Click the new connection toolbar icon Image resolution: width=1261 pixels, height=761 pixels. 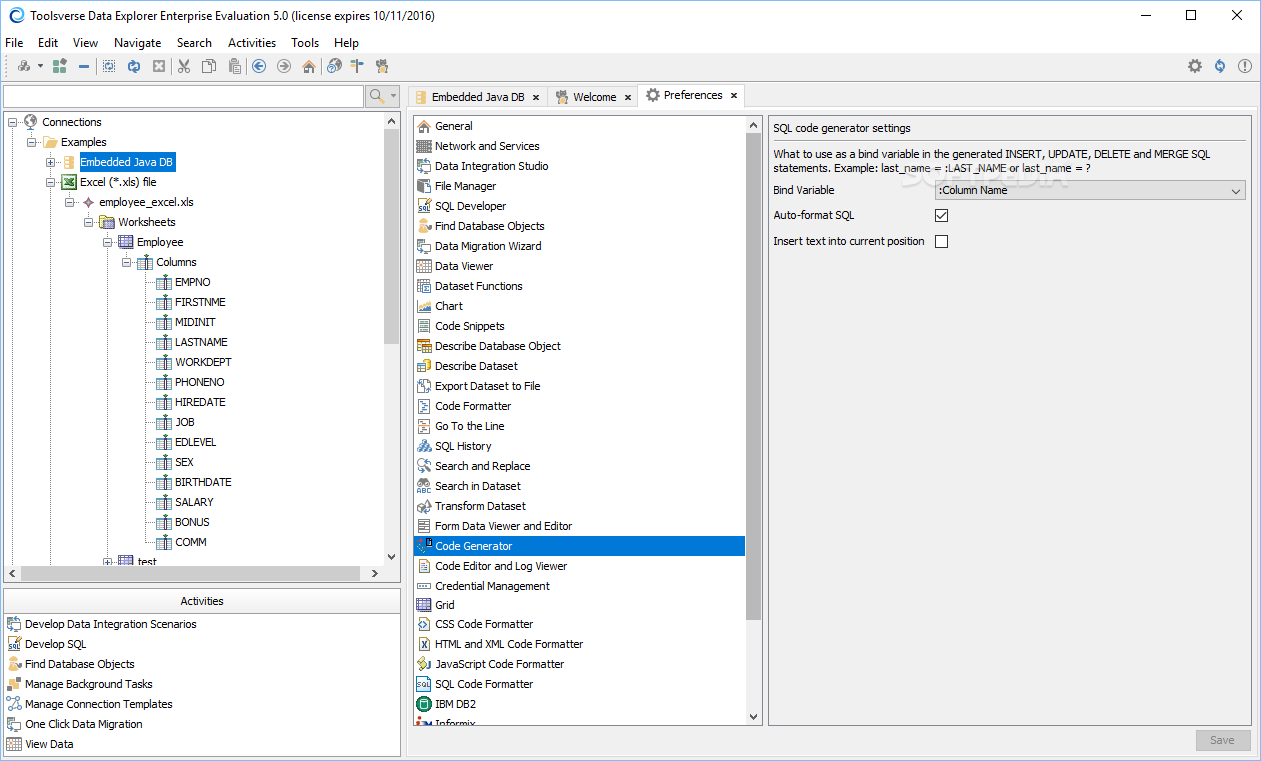pyautogui.click(x=24, y=66)
